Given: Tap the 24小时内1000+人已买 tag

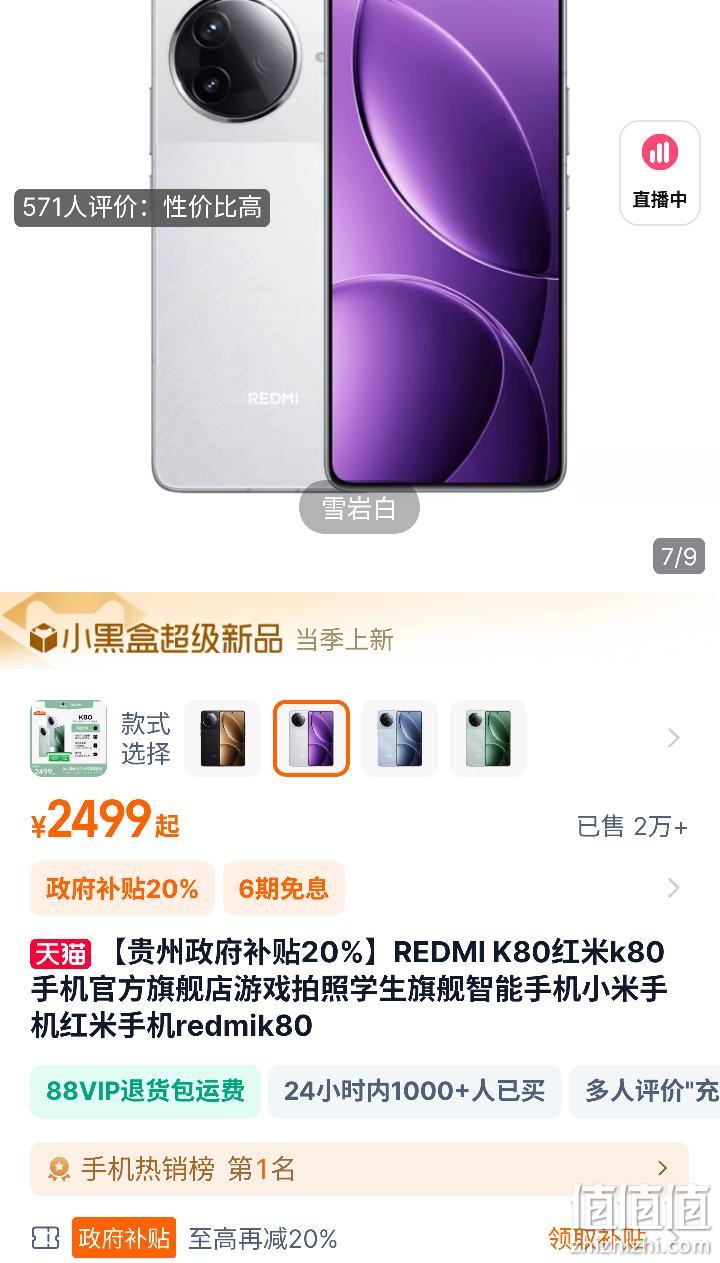Looking at the screenshot, I should click(414, 1091).
